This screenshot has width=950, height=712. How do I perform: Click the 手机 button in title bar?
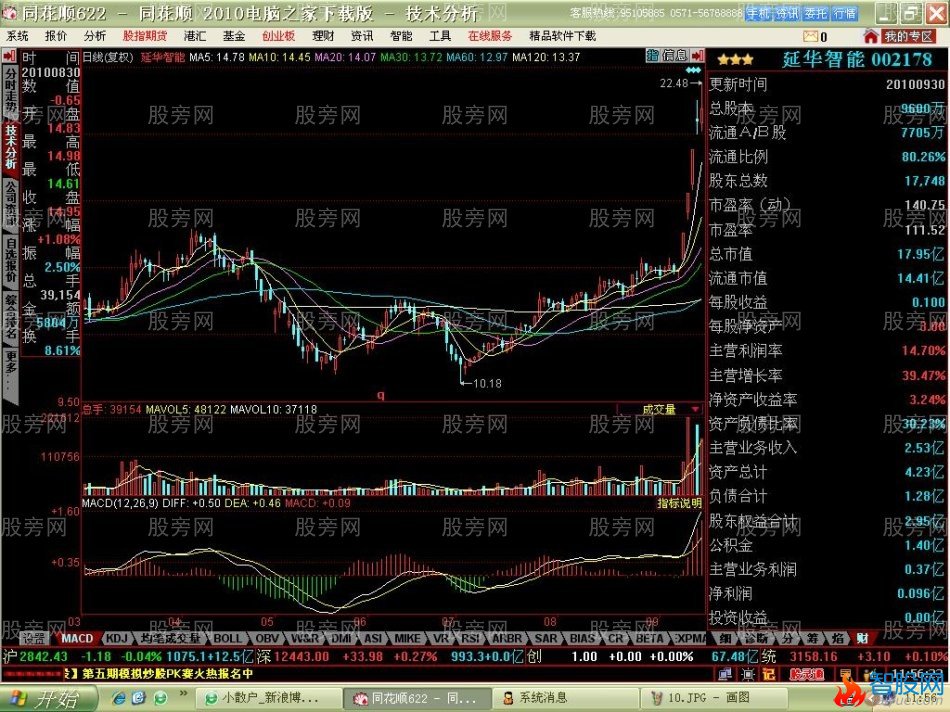(758, 13)
